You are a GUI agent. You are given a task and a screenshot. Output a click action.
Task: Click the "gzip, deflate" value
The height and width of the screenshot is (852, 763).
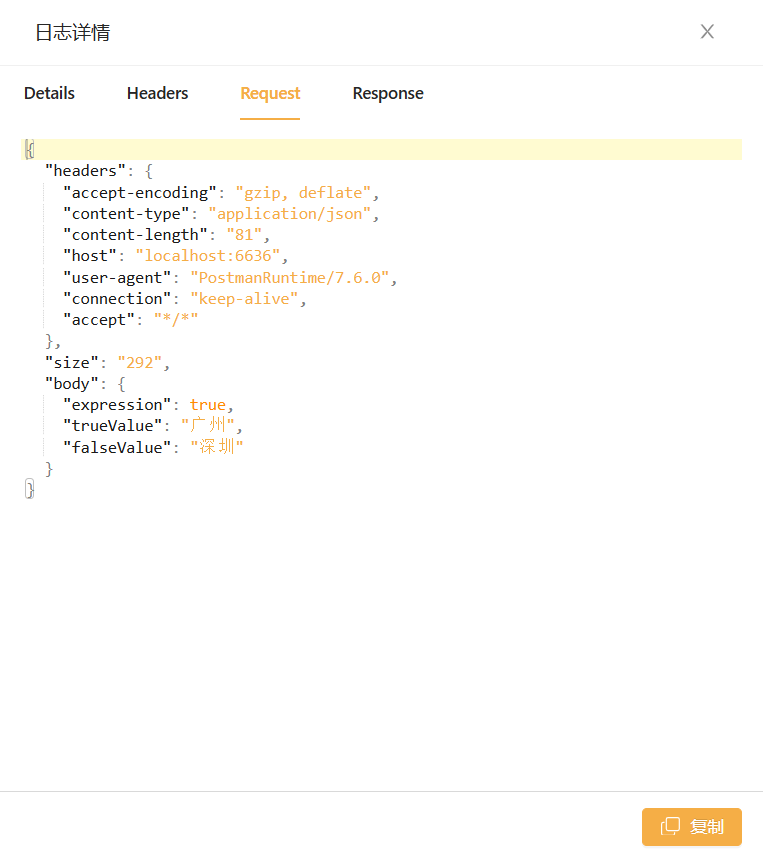(303, 193)
